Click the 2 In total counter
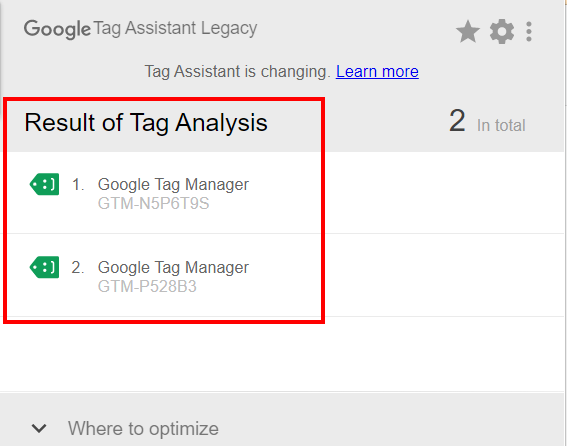 click(x=487, y=122)
